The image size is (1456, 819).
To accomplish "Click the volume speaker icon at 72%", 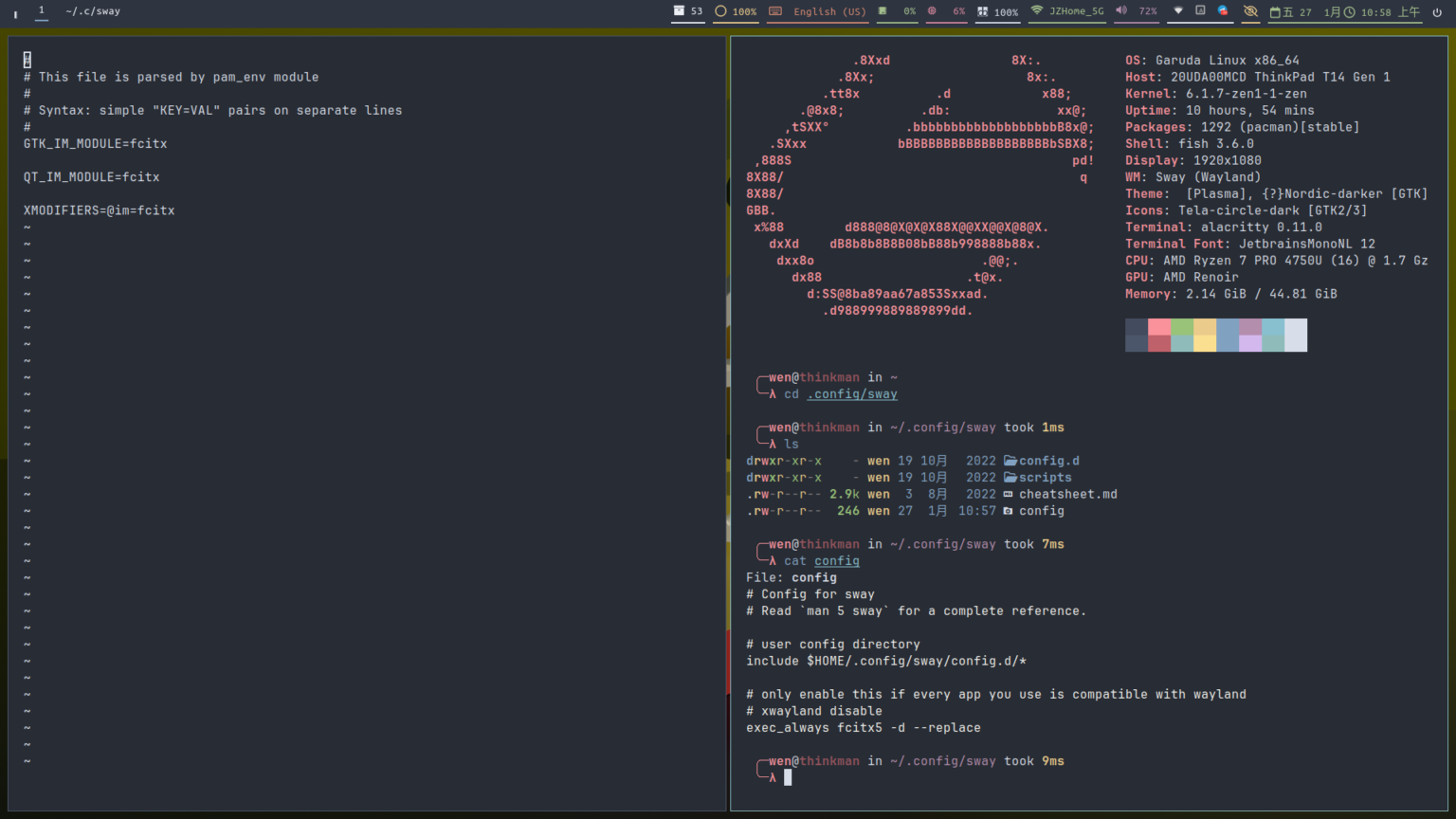I will click(x=1122, y=11).
